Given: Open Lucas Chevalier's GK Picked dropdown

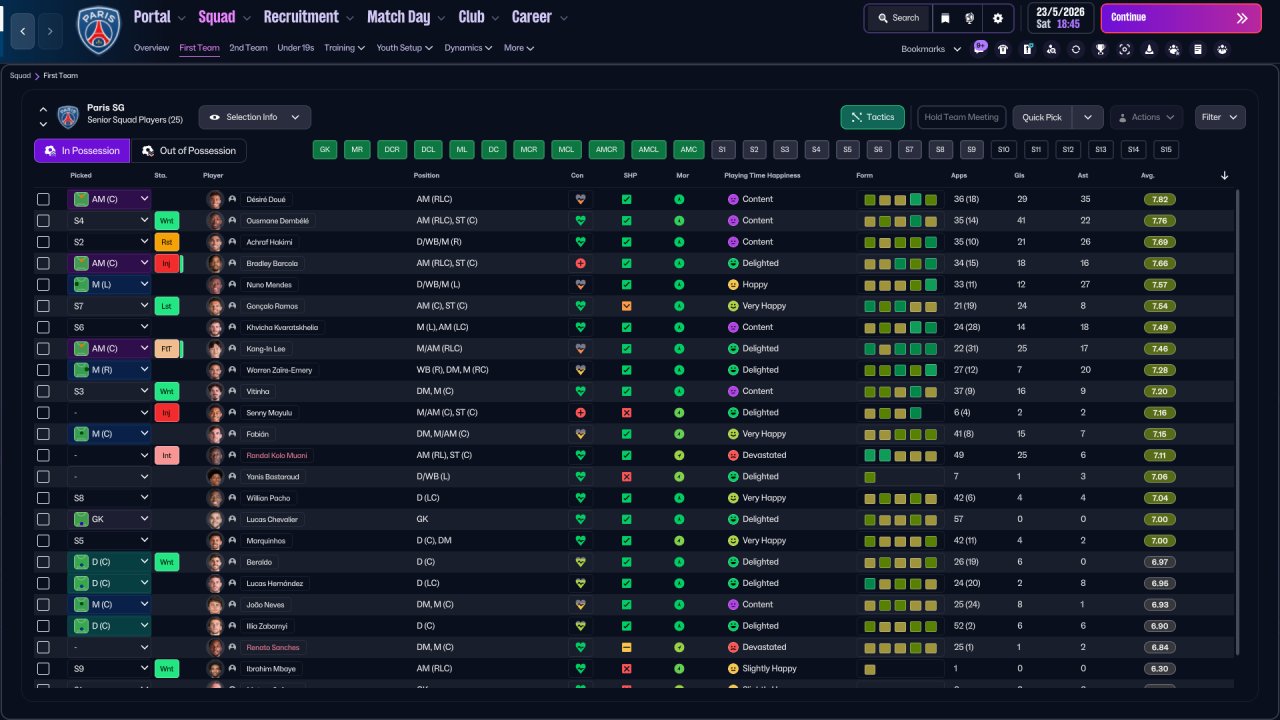Looking at the screenshot, I should 109,519.
